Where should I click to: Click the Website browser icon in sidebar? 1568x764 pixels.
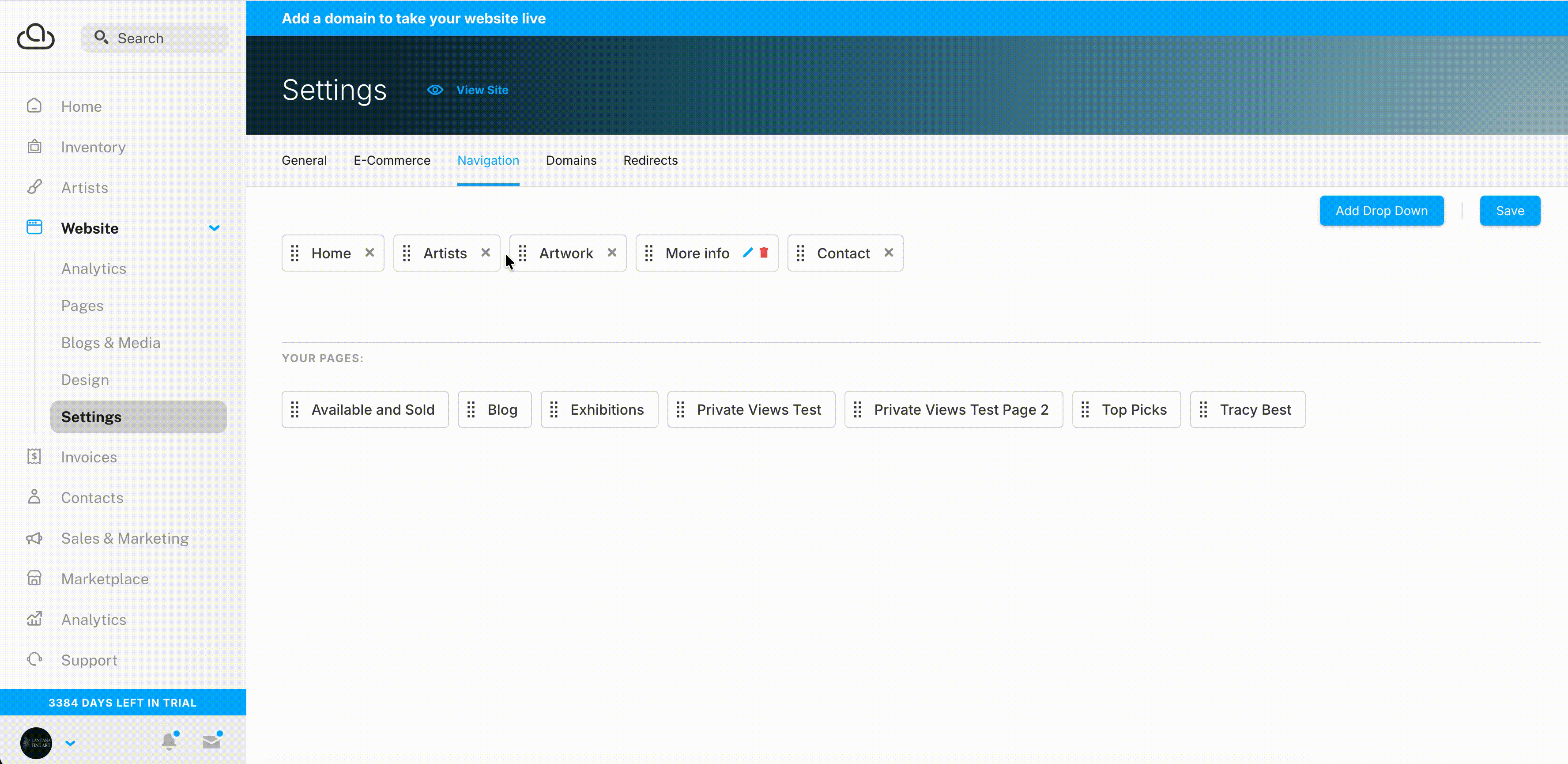[34, 228]
